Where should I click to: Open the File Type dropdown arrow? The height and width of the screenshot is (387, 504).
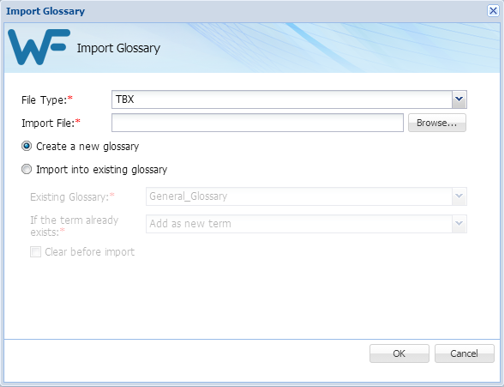coord(459,99)
